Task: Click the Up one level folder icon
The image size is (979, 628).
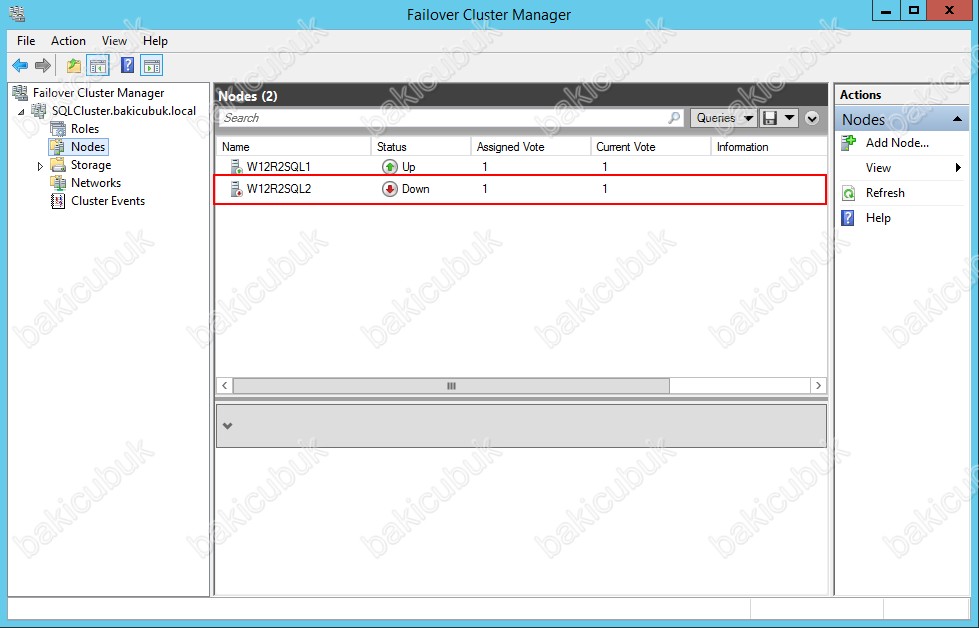Action: pos(74,65)
